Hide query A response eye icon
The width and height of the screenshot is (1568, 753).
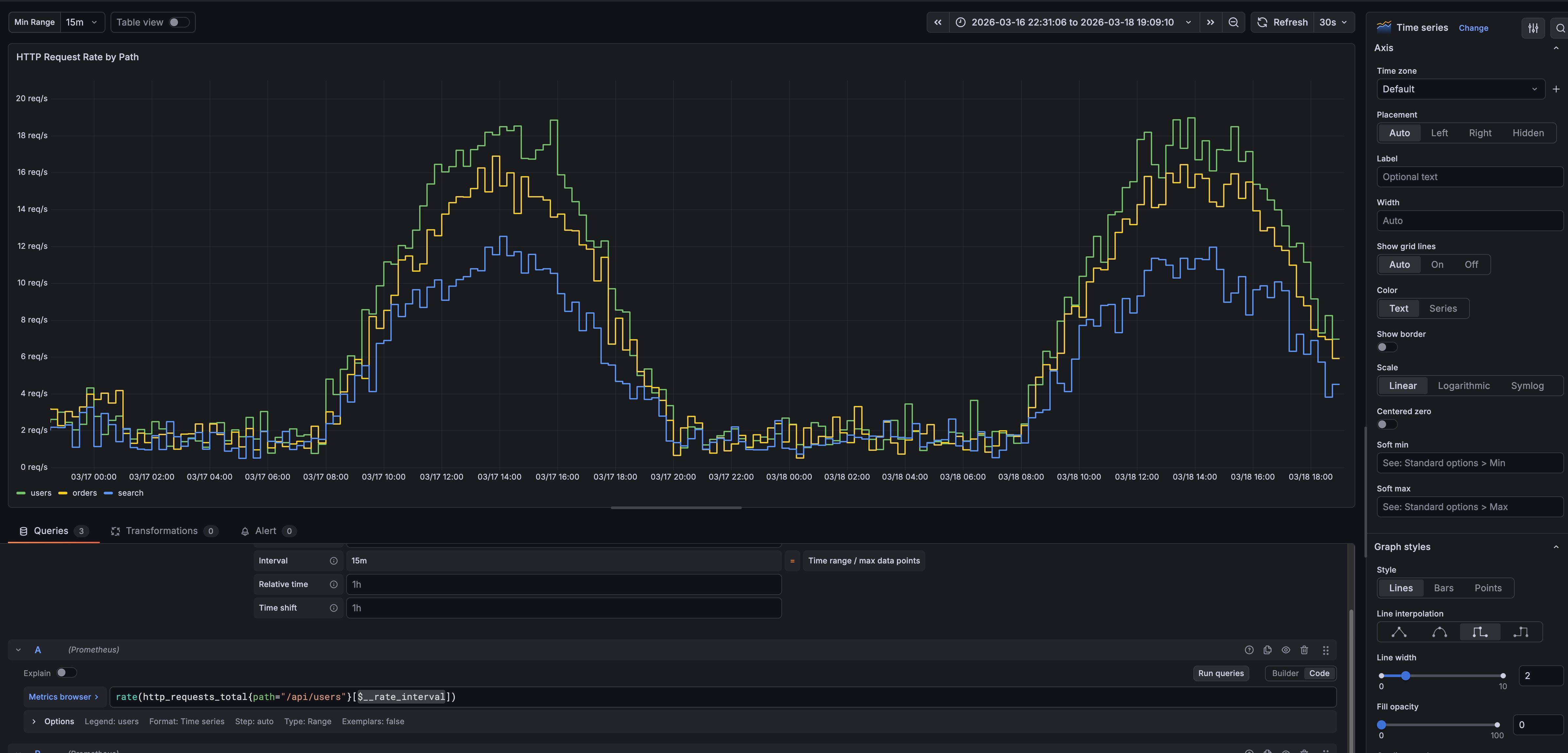pyautogui.click(x=1286, y=650)
